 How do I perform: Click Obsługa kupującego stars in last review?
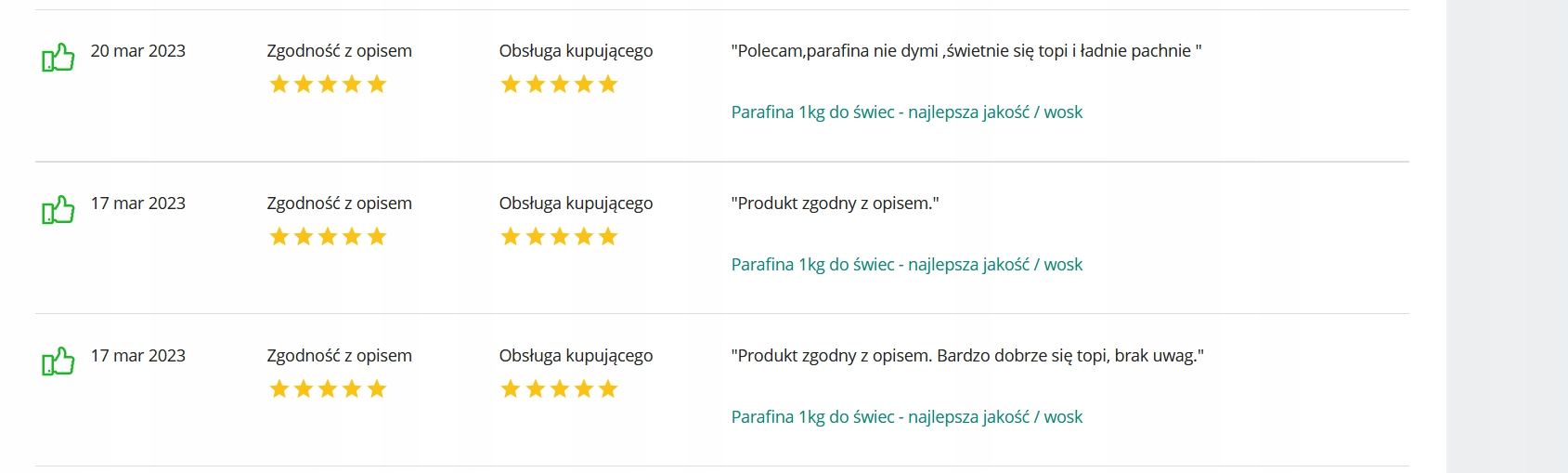559,389
